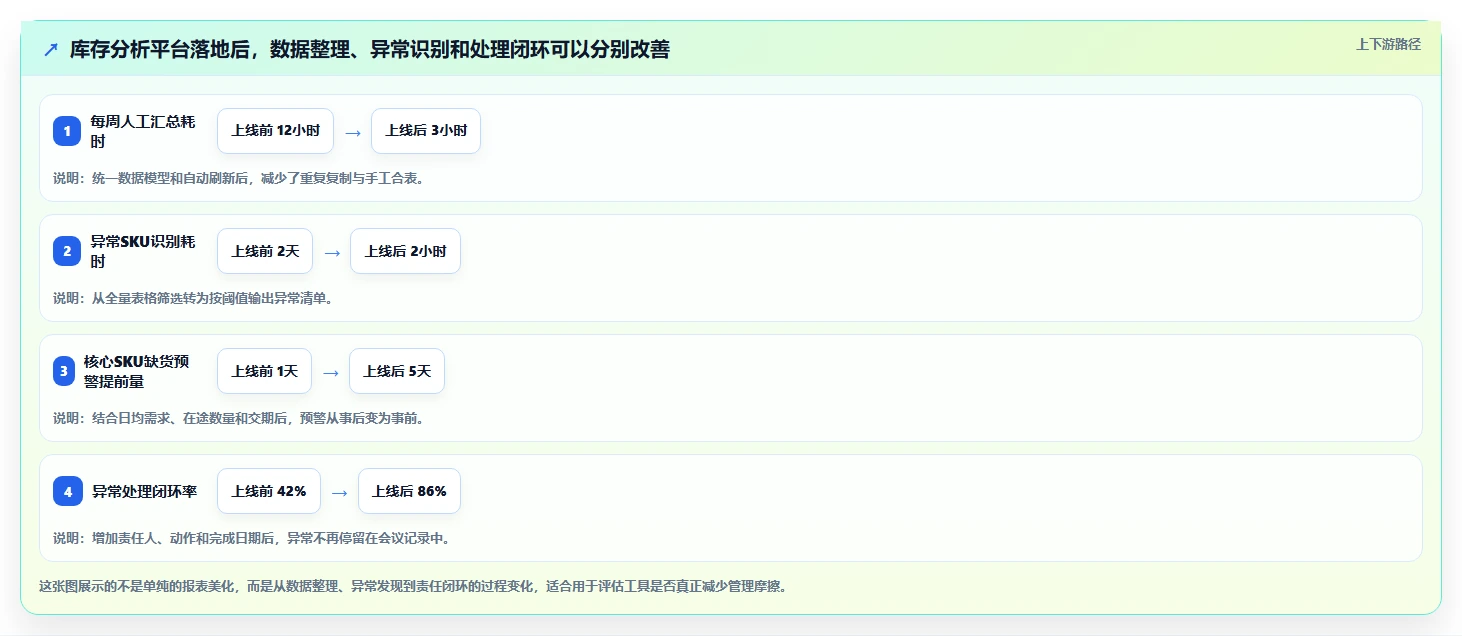Screen dimensions: 1462x636
Task: Click the note about 按阈值输出异常清单
Action: [193, 298]
